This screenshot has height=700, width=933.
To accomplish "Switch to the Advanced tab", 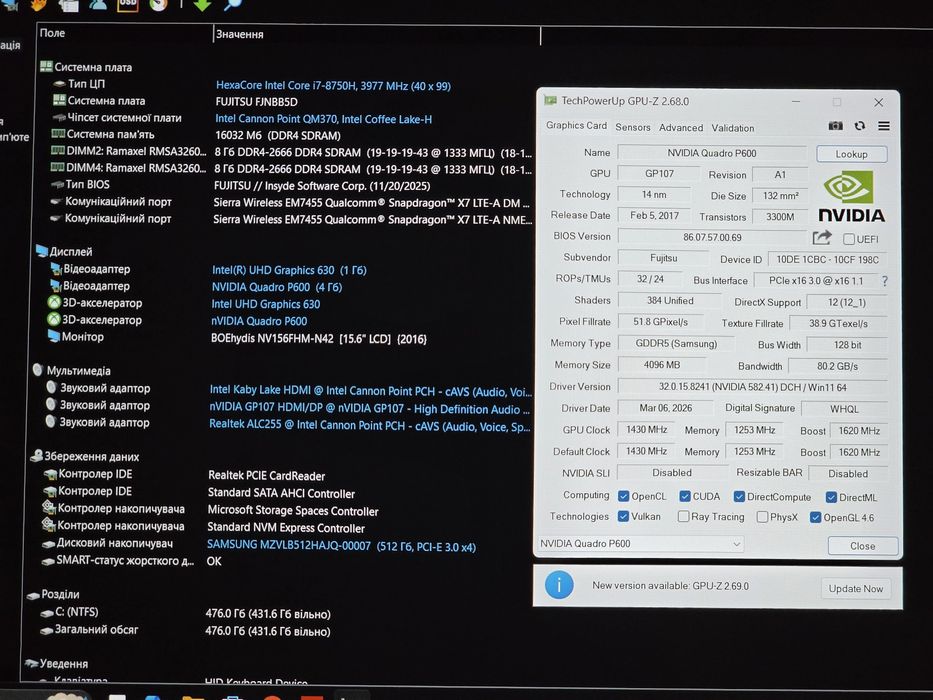I will (x=681, y=127).
